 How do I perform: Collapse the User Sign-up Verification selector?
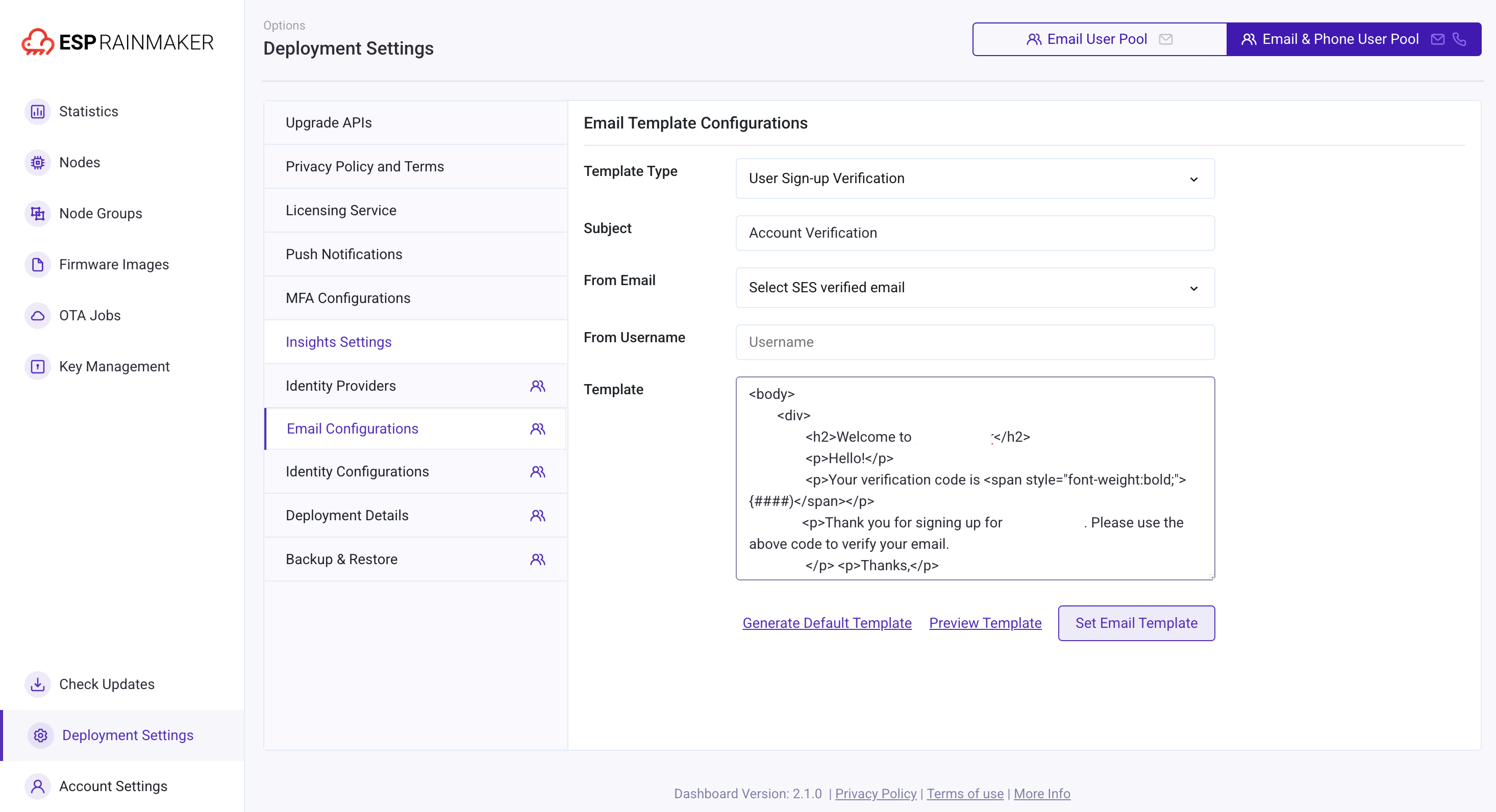pyautogui.click(x=1193, y=178)
